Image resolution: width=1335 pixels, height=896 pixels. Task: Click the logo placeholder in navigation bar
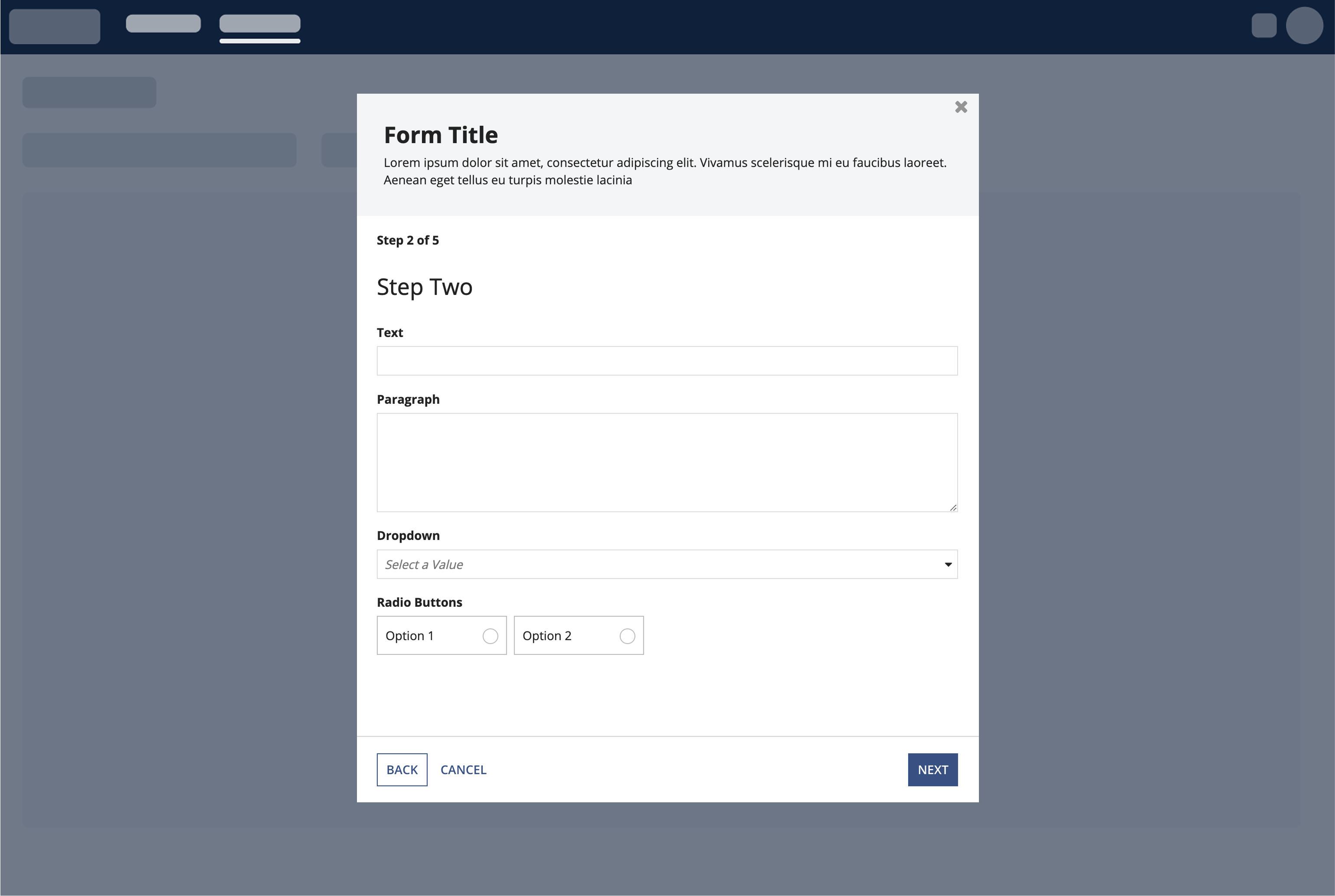(x=55, y=26)
